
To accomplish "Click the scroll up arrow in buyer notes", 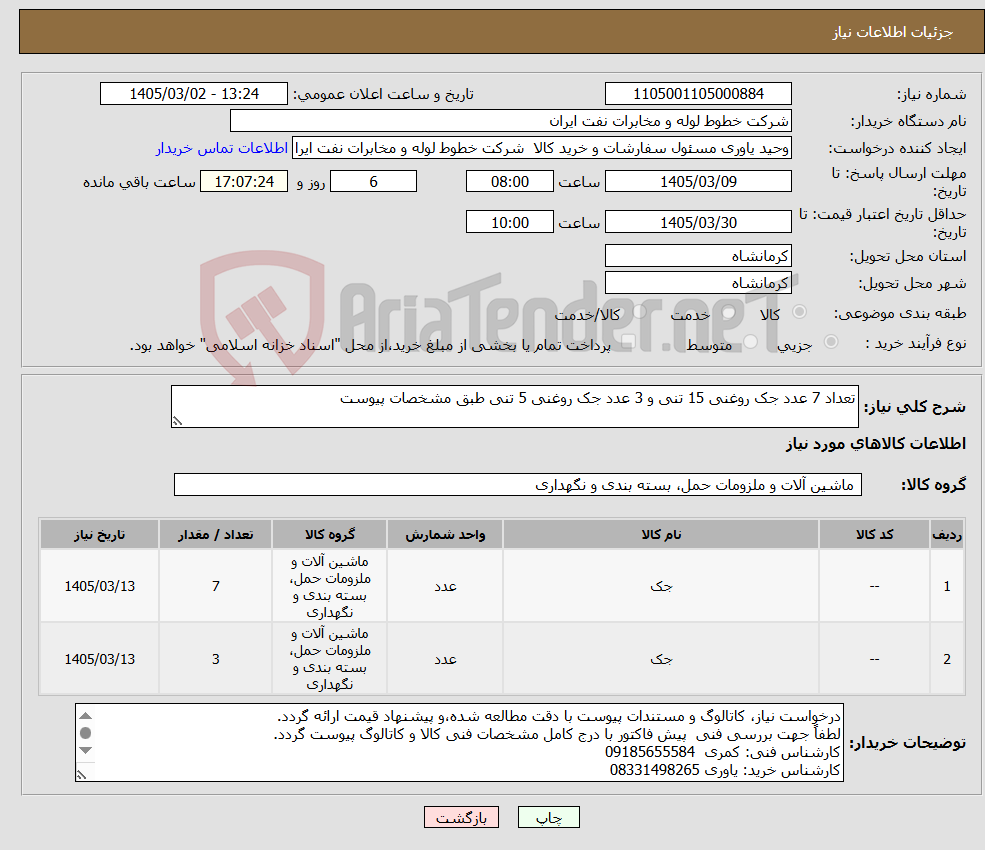I will [86, 716].
